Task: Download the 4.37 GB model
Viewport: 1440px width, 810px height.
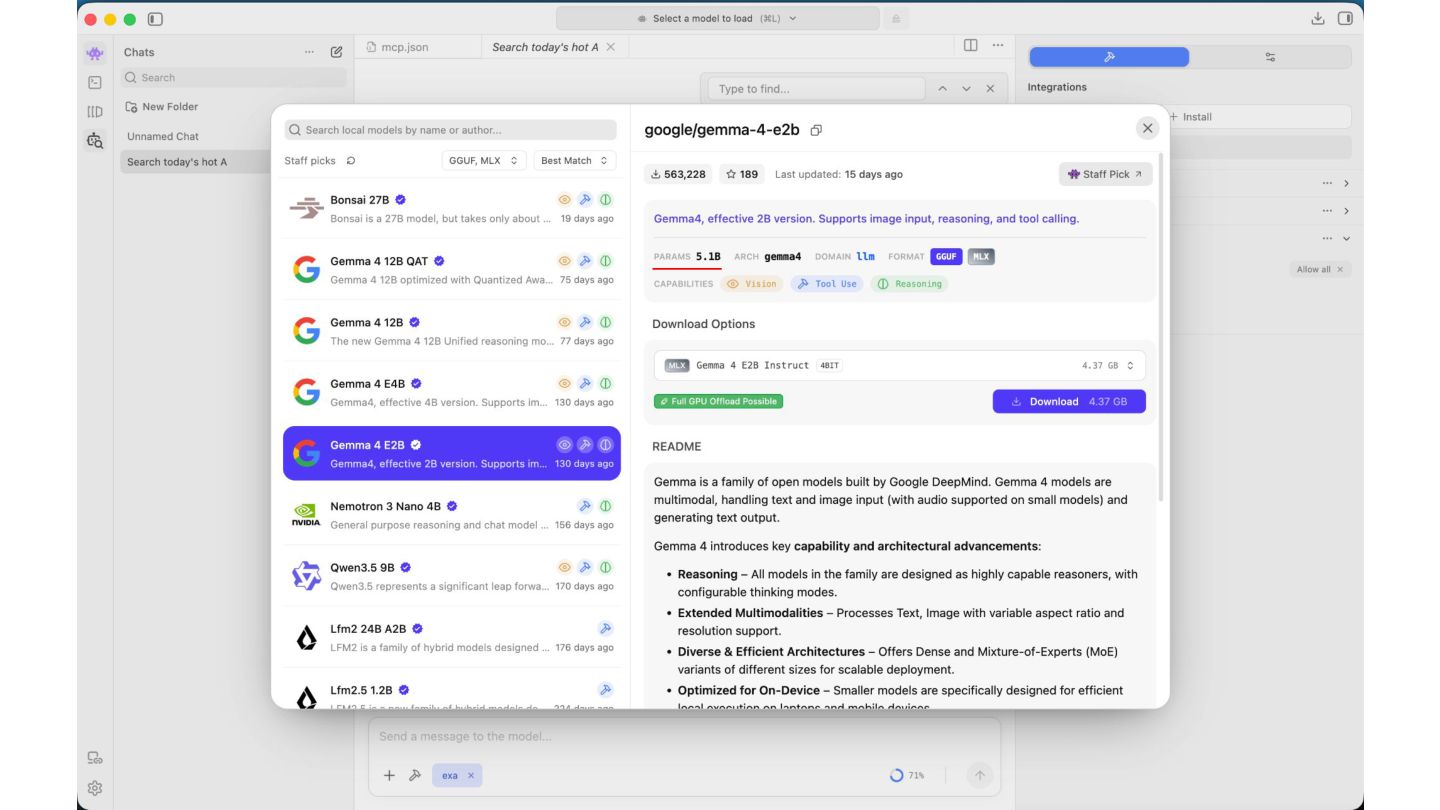Action: (1069, 402)
